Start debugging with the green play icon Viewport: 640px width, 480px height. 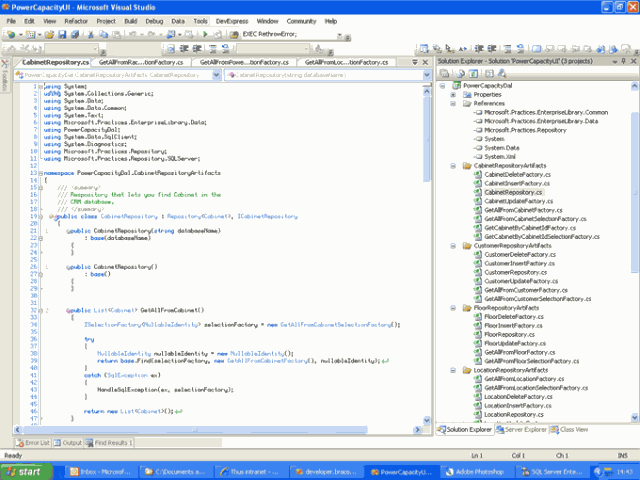(205, 35)
